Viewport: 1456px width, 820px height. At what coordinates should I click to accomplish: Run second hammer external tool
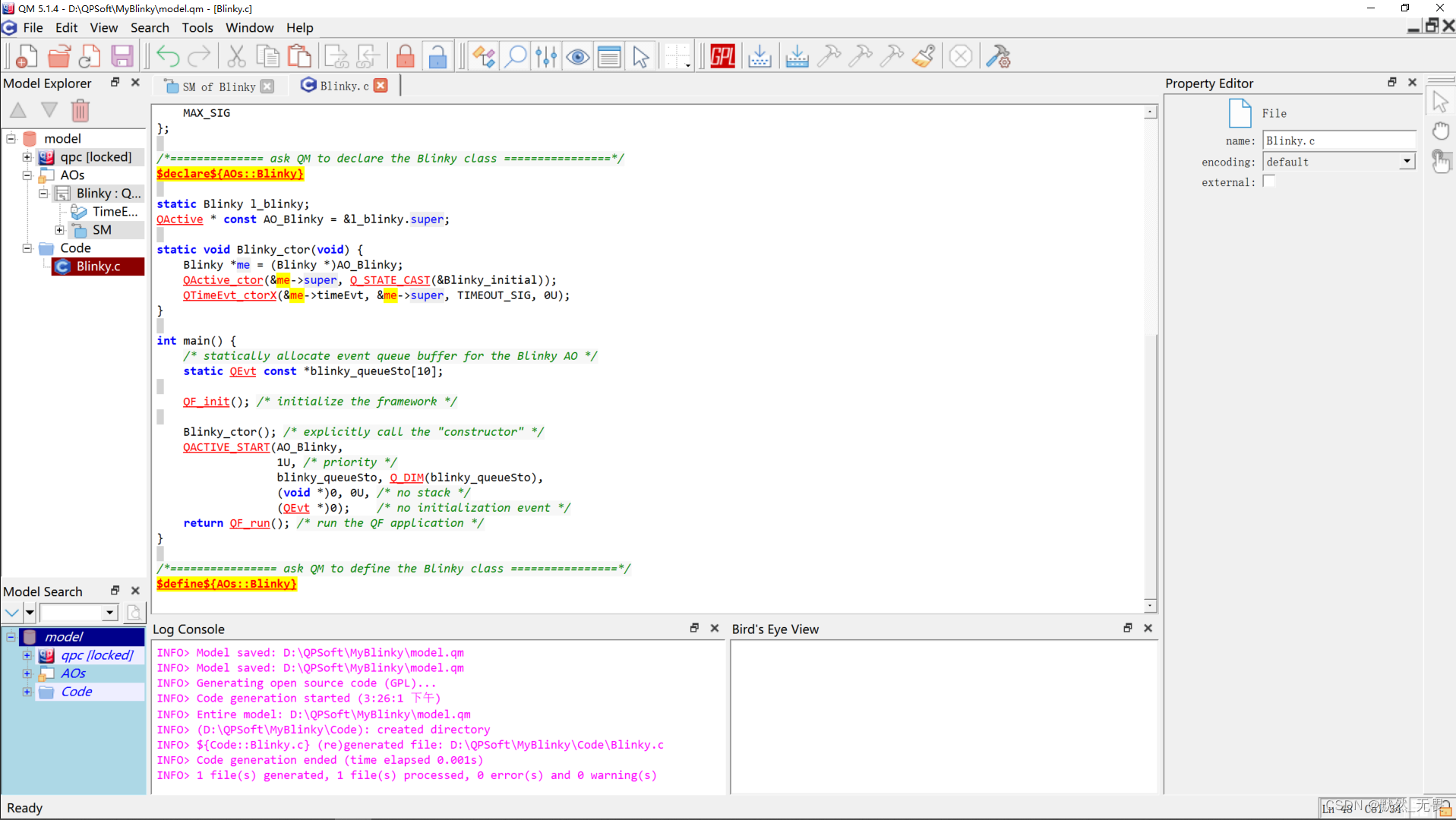(861, 57)
